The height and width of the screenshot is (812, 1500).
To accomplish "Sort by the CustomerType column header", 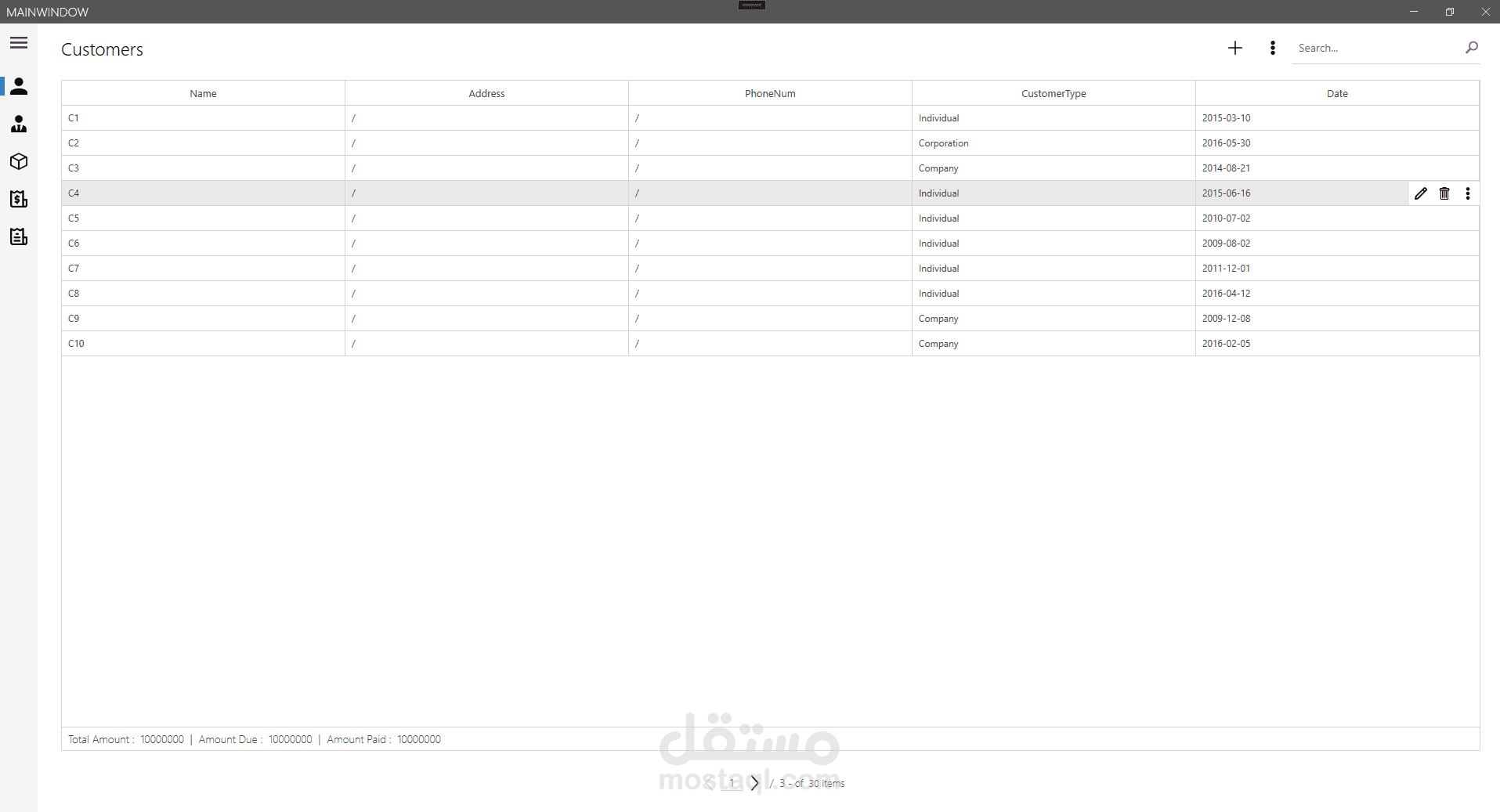I will pyautogui.click(x=1054, y=93).
